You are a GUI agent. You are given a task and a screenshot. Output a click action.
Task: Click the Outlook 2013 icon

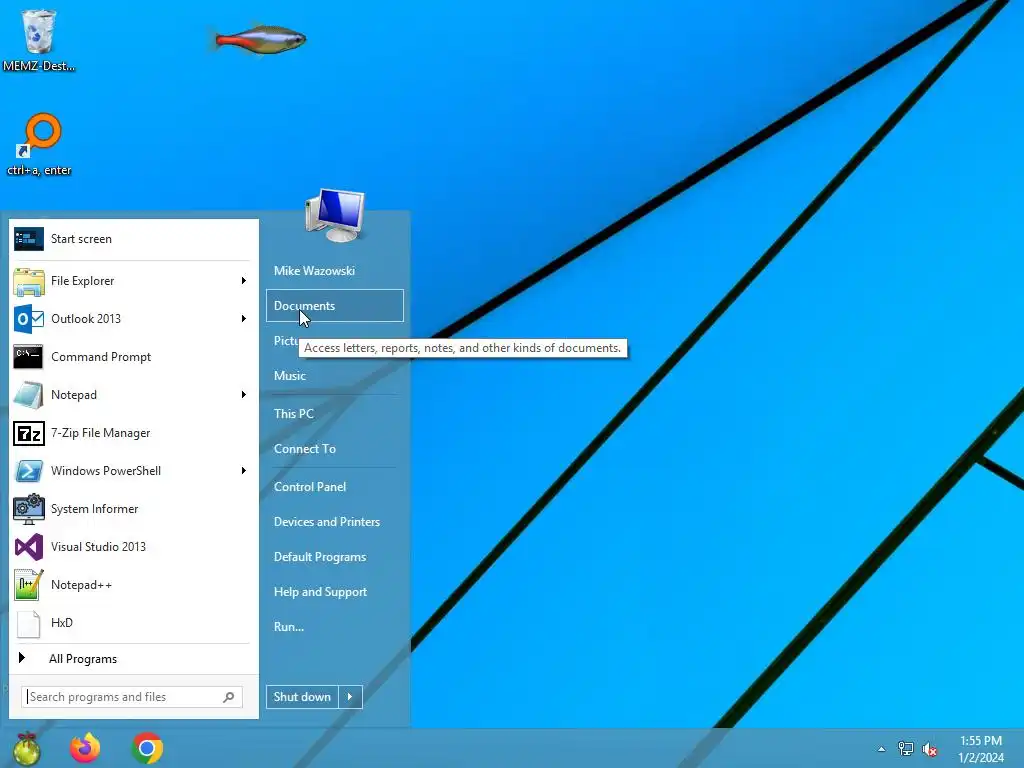point(29,319)
